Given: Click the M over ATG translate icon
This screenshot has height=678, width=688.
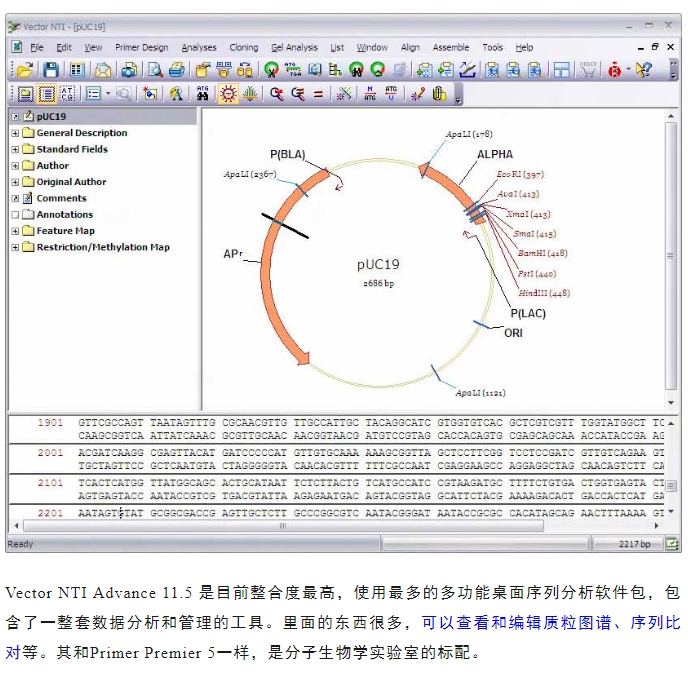Looking at the screenshot, I should (370, 93).
